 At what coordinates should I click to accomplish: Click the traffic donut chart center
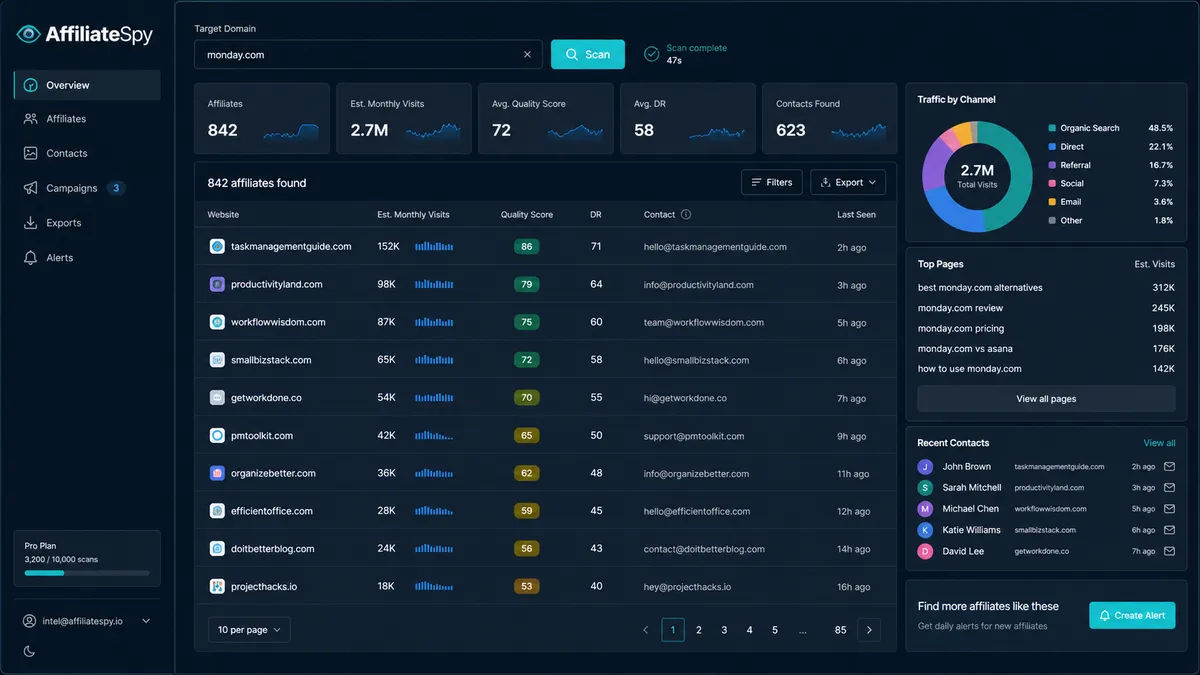[977, 176]
